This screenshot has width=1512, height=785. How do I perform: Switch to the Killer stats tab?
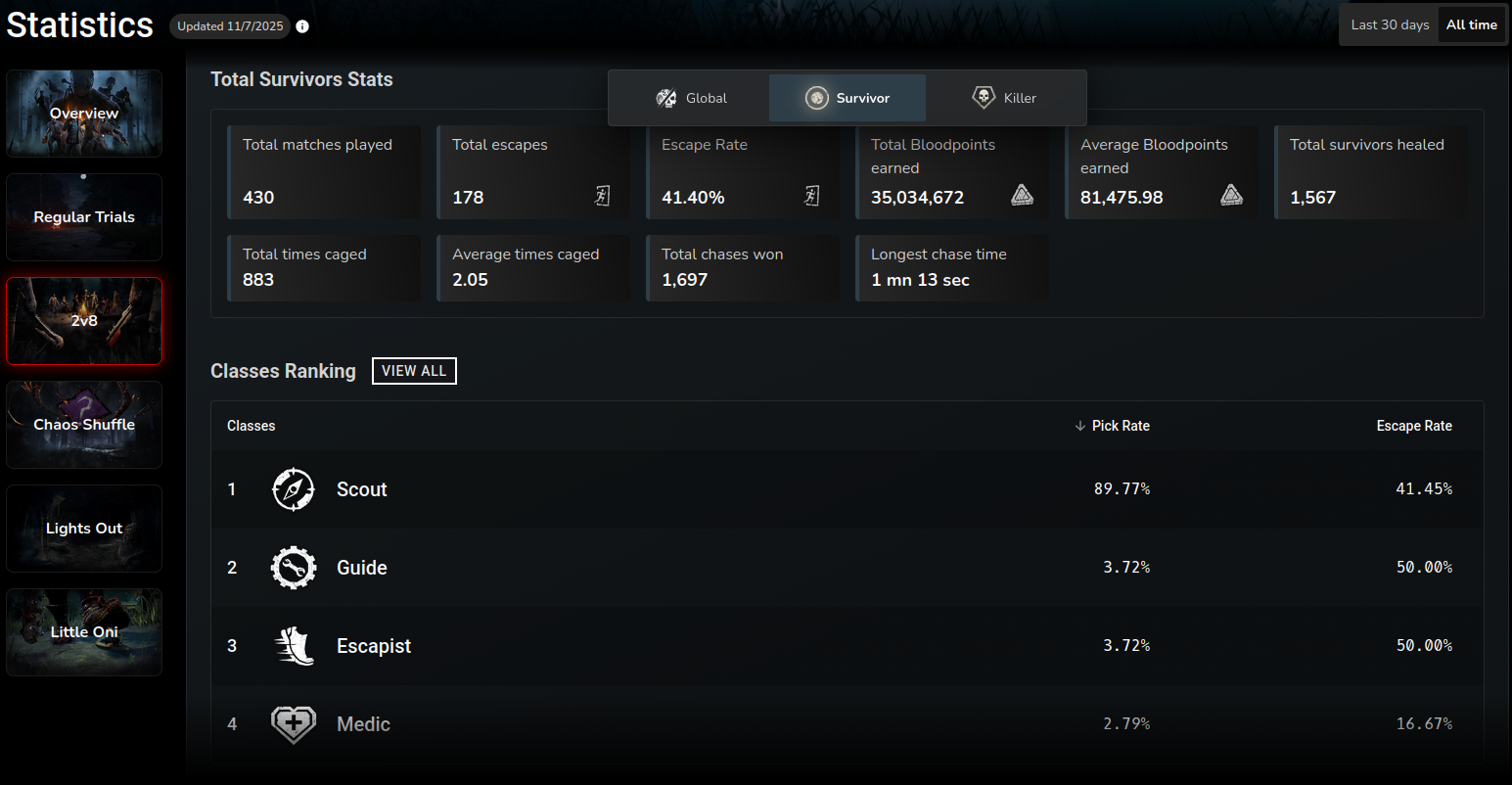coord(1004,98)
